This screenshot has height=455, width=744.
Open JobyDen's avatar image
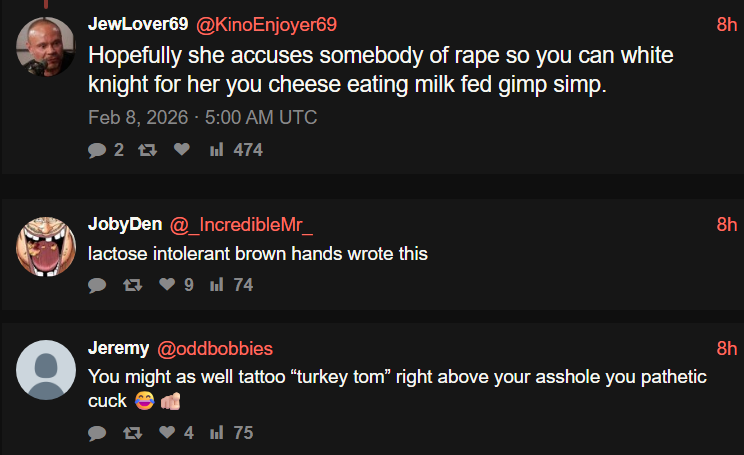pos(46,245)
